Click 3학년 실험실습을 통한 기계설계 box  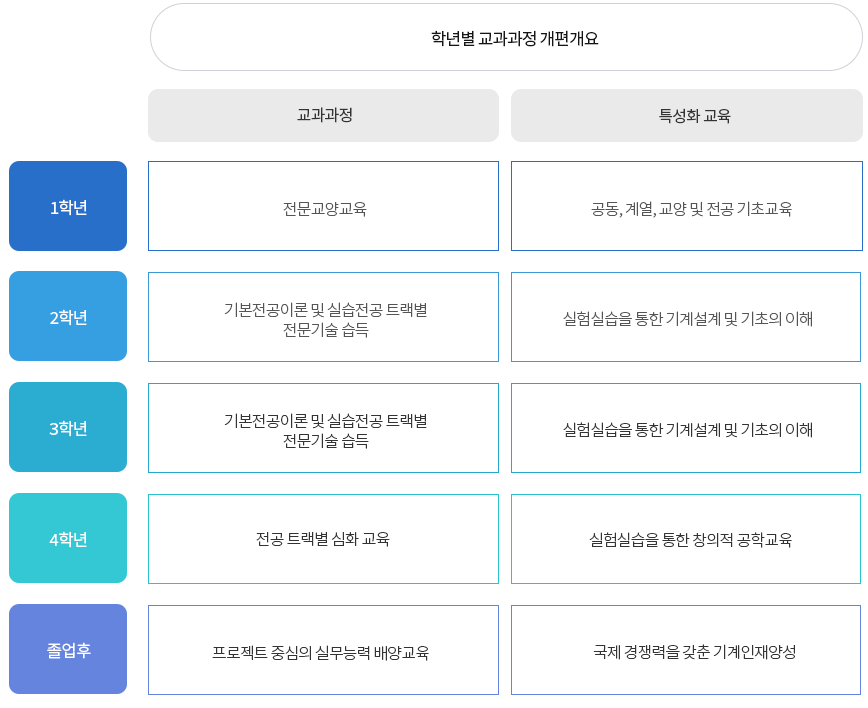pyautogui.click(x=687, y=428)
